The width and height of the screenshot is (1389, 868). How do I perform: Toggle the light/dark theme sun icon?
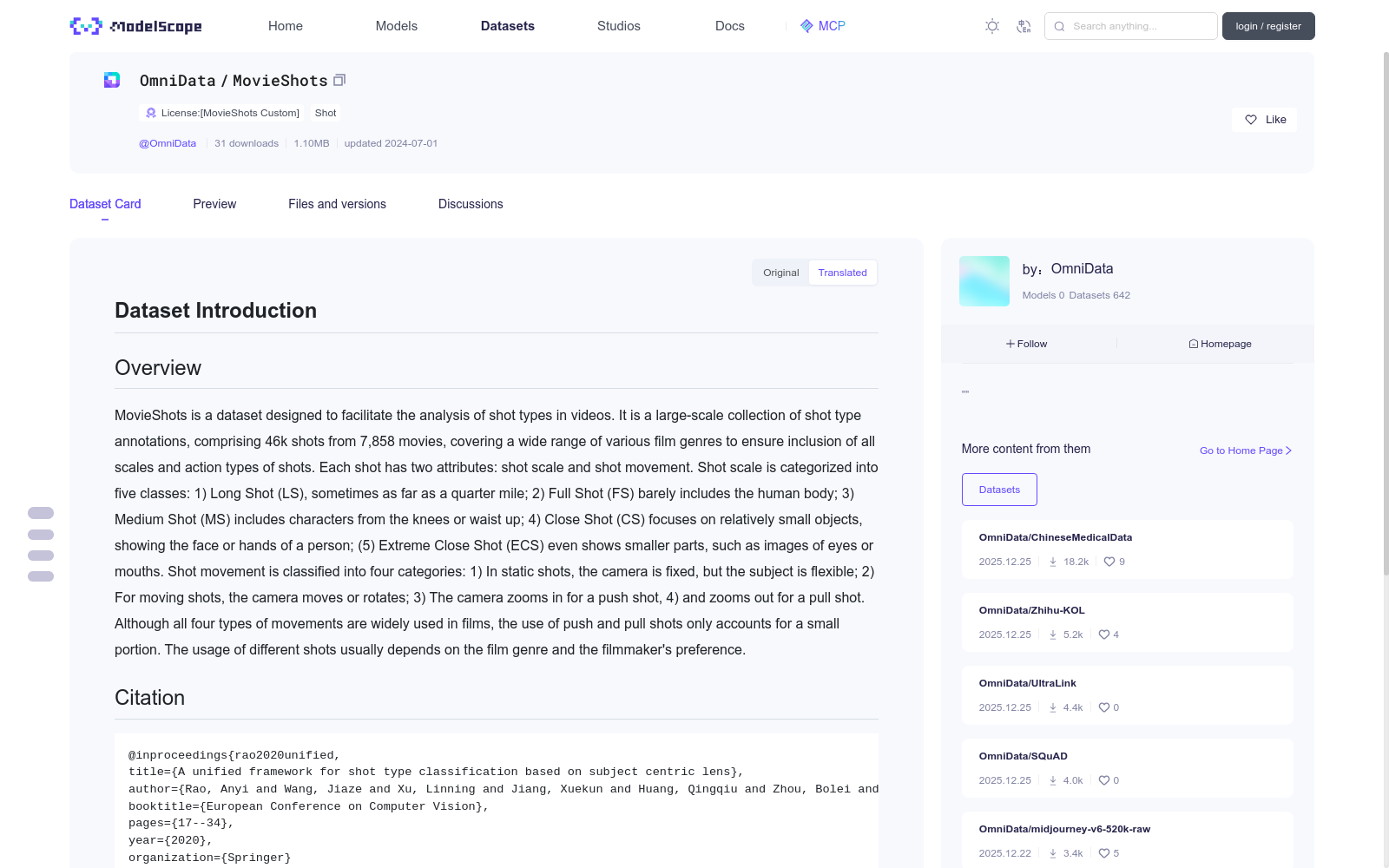click(992, 26)
